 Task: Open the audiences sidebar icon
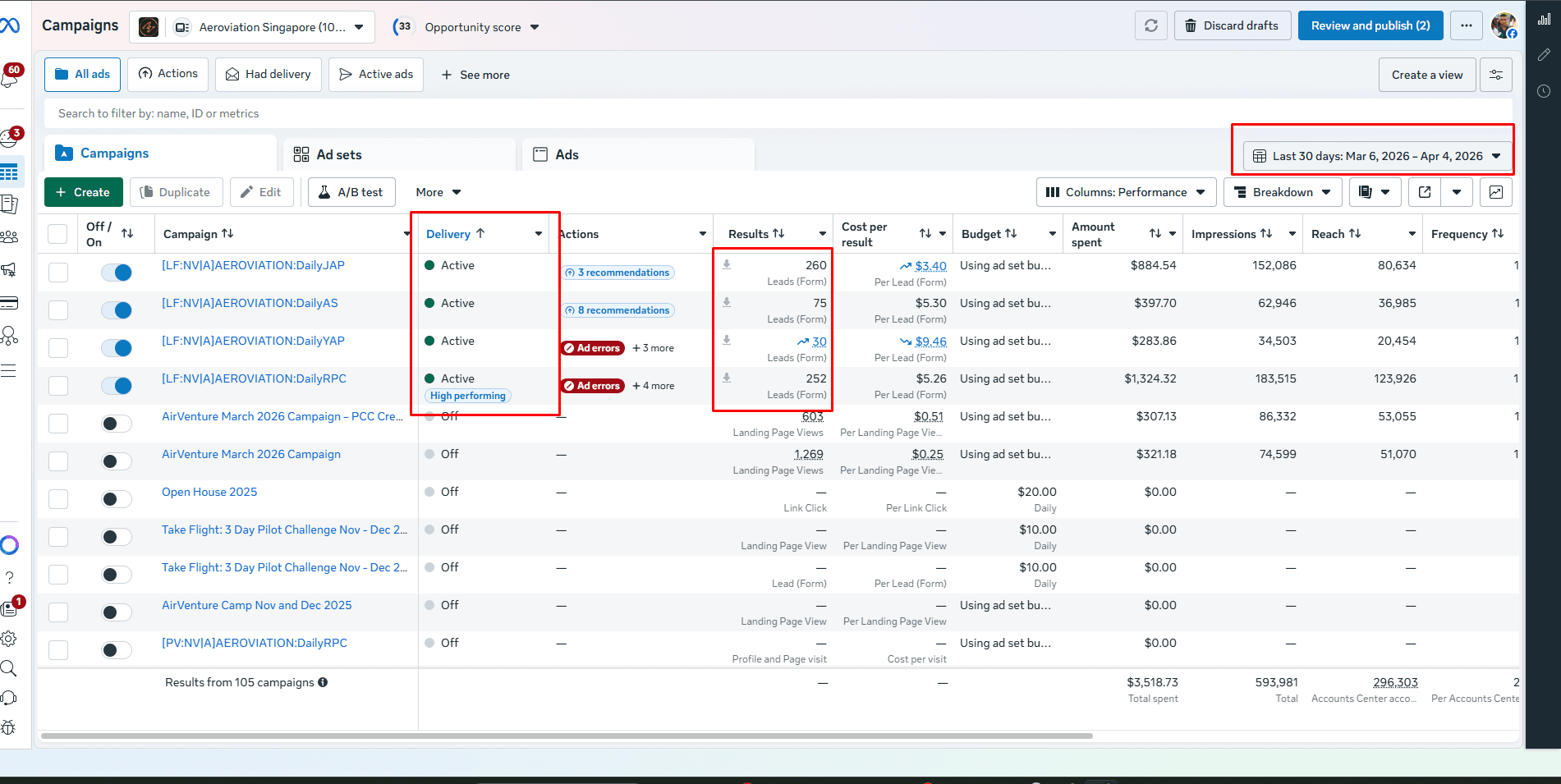(10, 236)
